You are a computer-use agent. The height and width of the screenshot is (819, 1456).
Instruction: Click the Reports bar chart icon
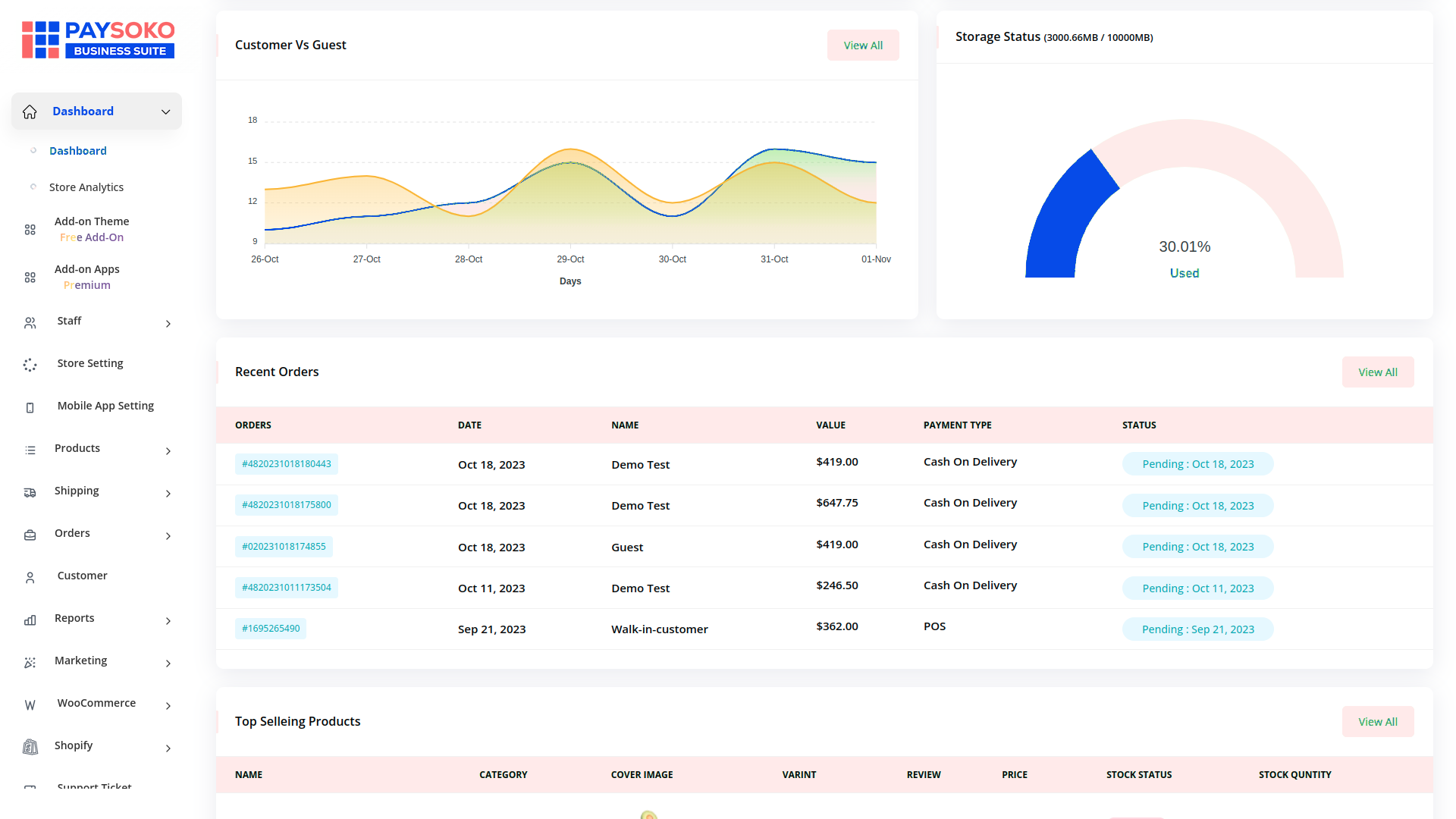click(x=30, y=620)
